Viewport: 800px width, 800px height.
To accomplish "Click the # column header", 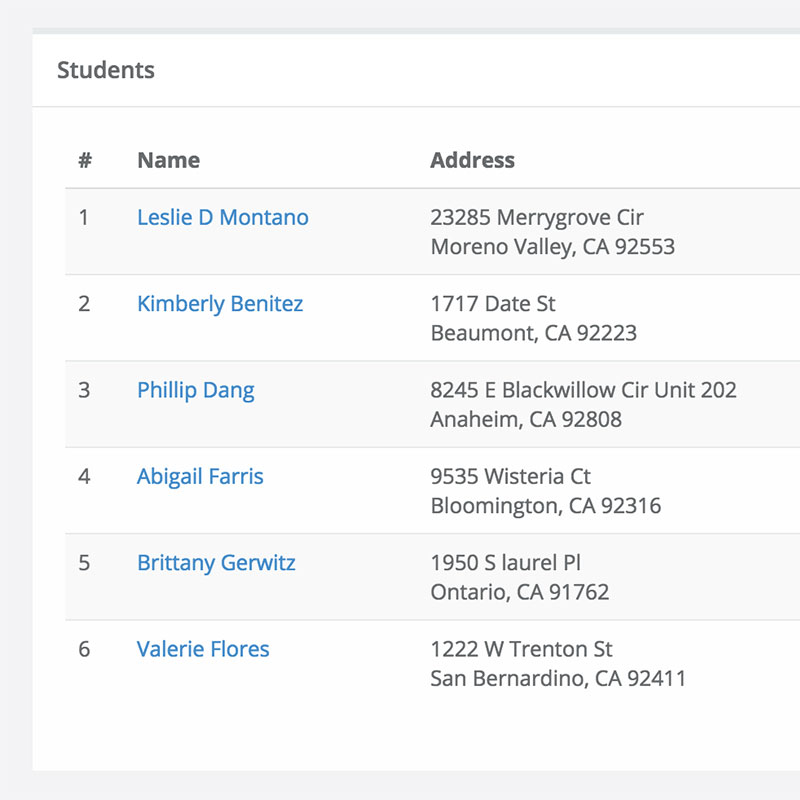I will (x=85, y=160).
